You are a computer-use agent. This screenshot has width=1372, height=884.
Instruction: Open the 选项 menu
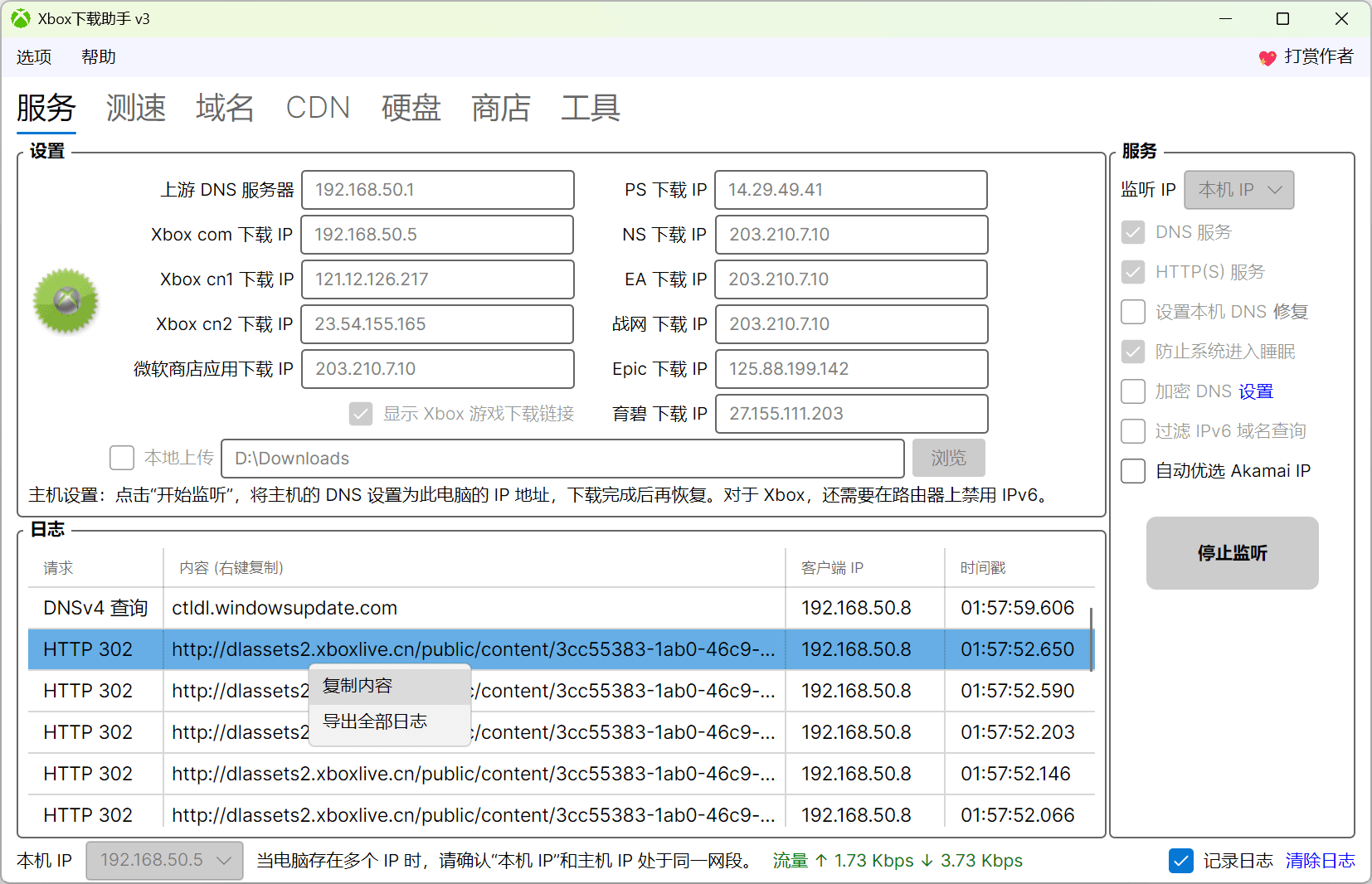(x=34, y=57)
